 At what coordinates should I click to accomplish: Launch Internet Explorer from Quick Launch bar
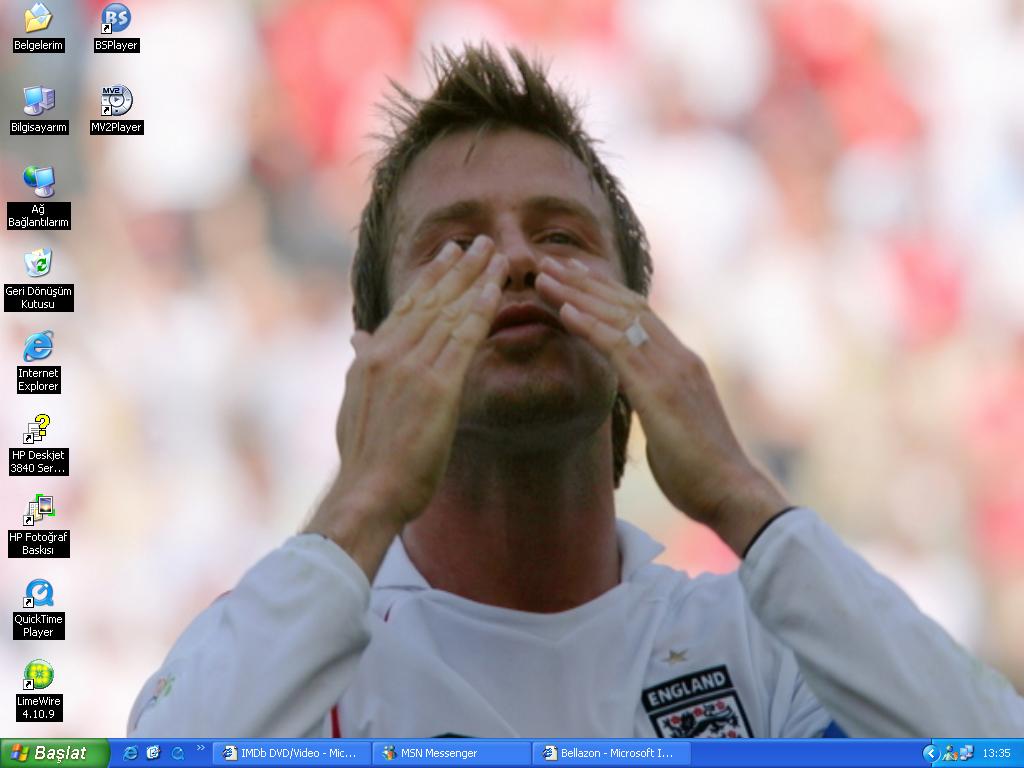(130, 753)
